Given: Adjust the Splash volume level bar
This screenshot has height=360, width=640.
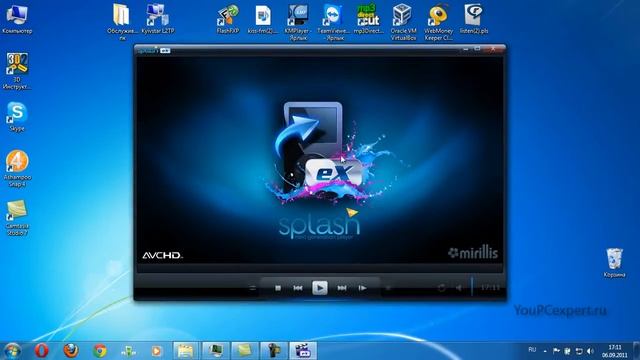Looking at the screenshot, I should (x=472, y=287).
